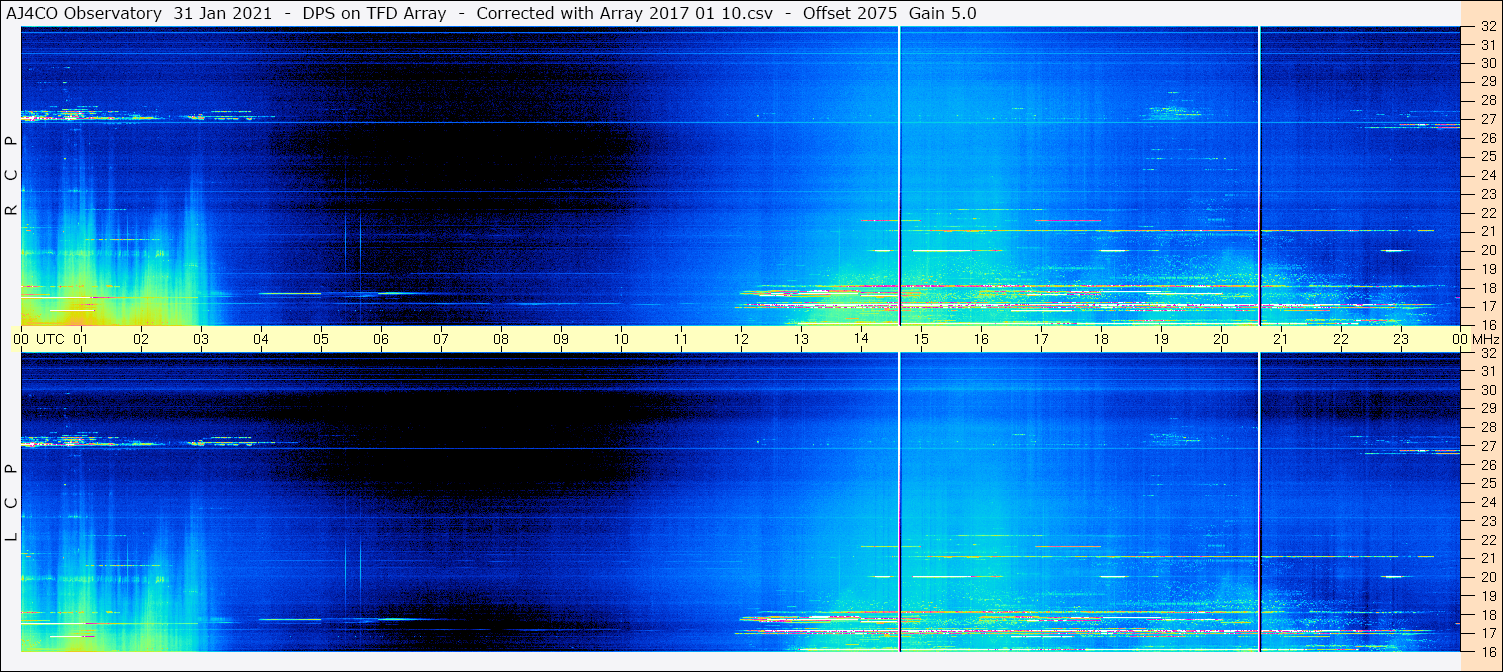1503x672 pixels.
Task: Click the "16" MHz tick in RCP panel
Action: pyautogui.click(x=1487, y=324)
